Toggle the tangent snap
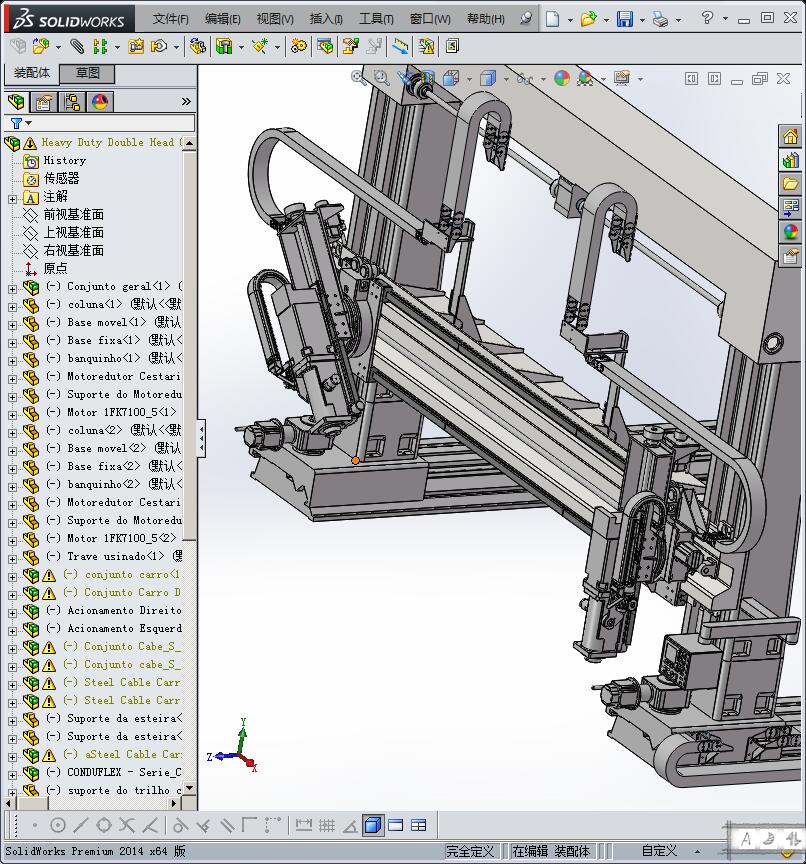Viewport: 806px width, 864px height. pyautogui.click(x=180, y=825)
